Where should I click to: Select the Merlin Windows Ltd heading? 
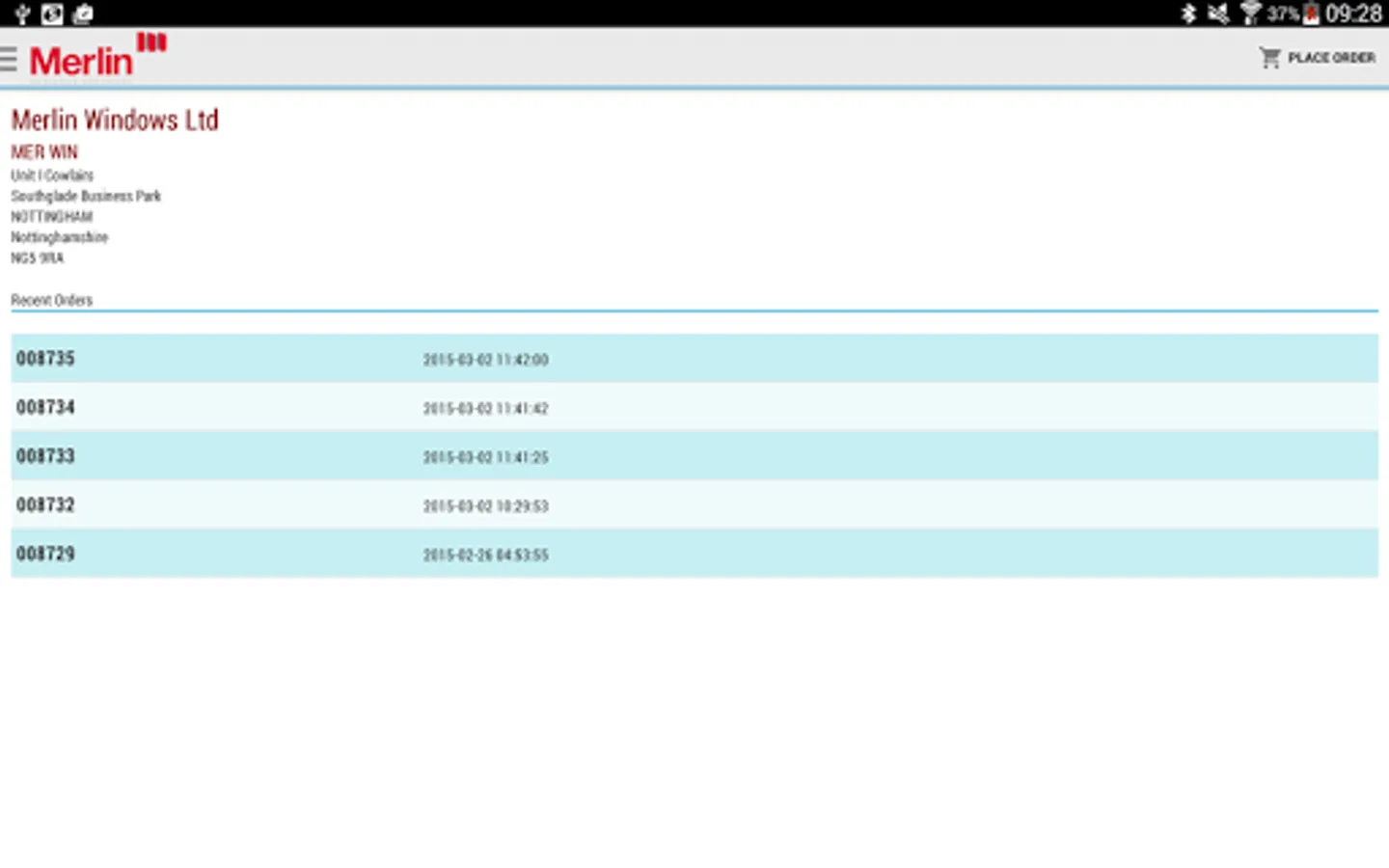pyautogui.click(x=115, y=120)
